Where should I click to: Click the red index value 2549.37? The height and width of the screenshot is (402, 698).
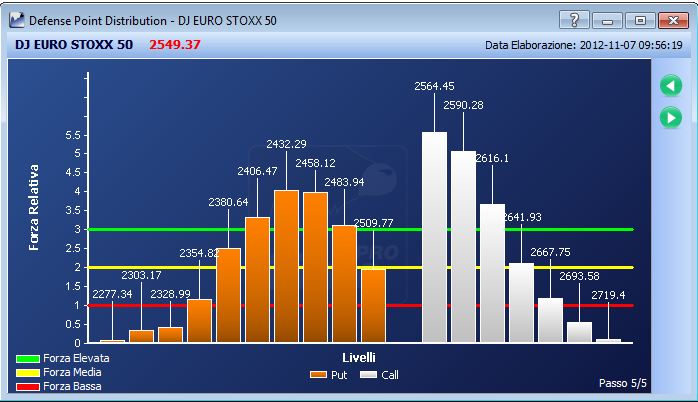pos(175,45)
